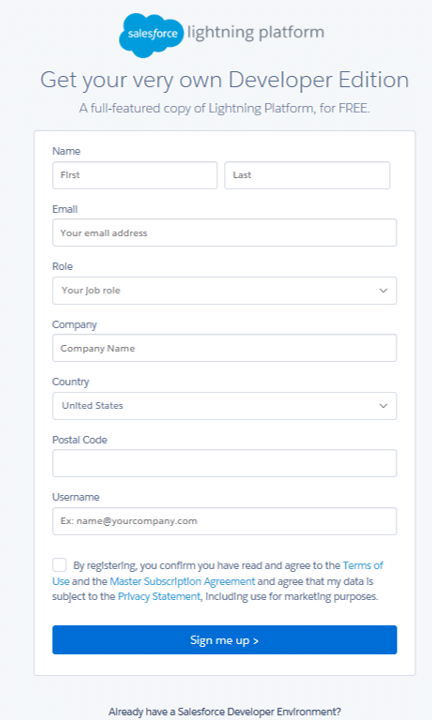Open the Master Subscription Agreement link

[x=182, y=581]
